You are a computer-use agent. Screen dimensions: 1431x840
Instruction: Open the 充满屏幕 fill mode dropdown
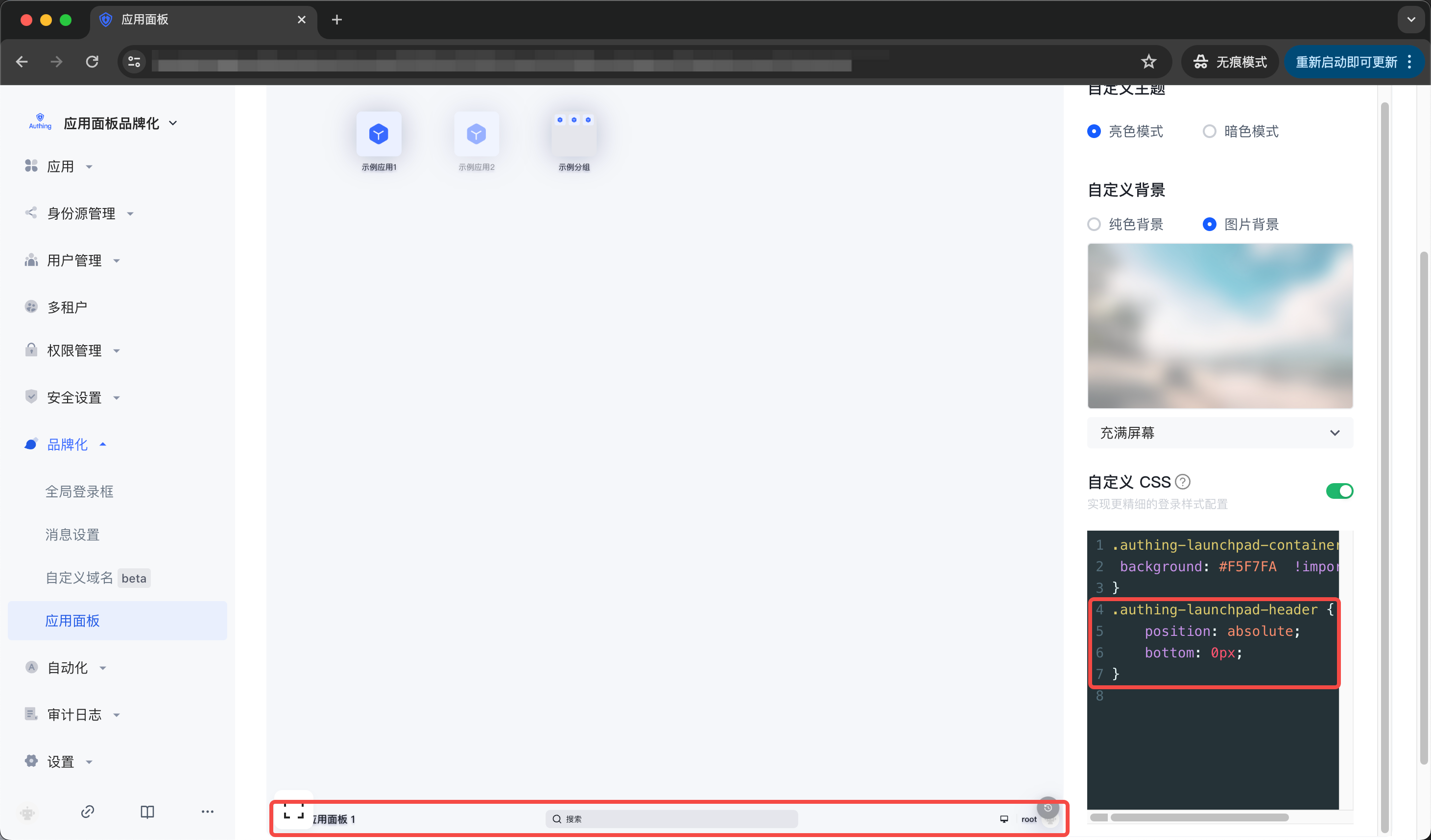pyautogui.click(x=1220, y=433)
